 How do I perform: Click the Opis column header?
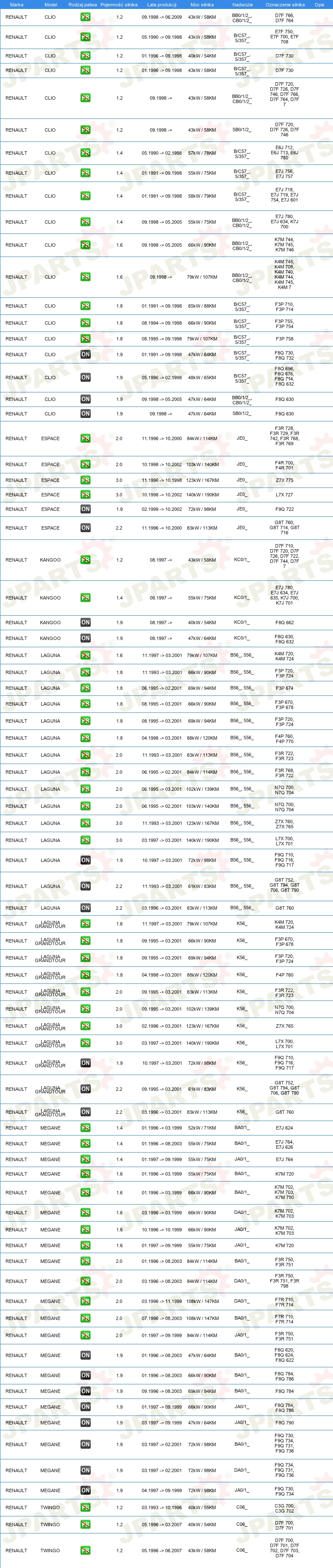point(319,4)
